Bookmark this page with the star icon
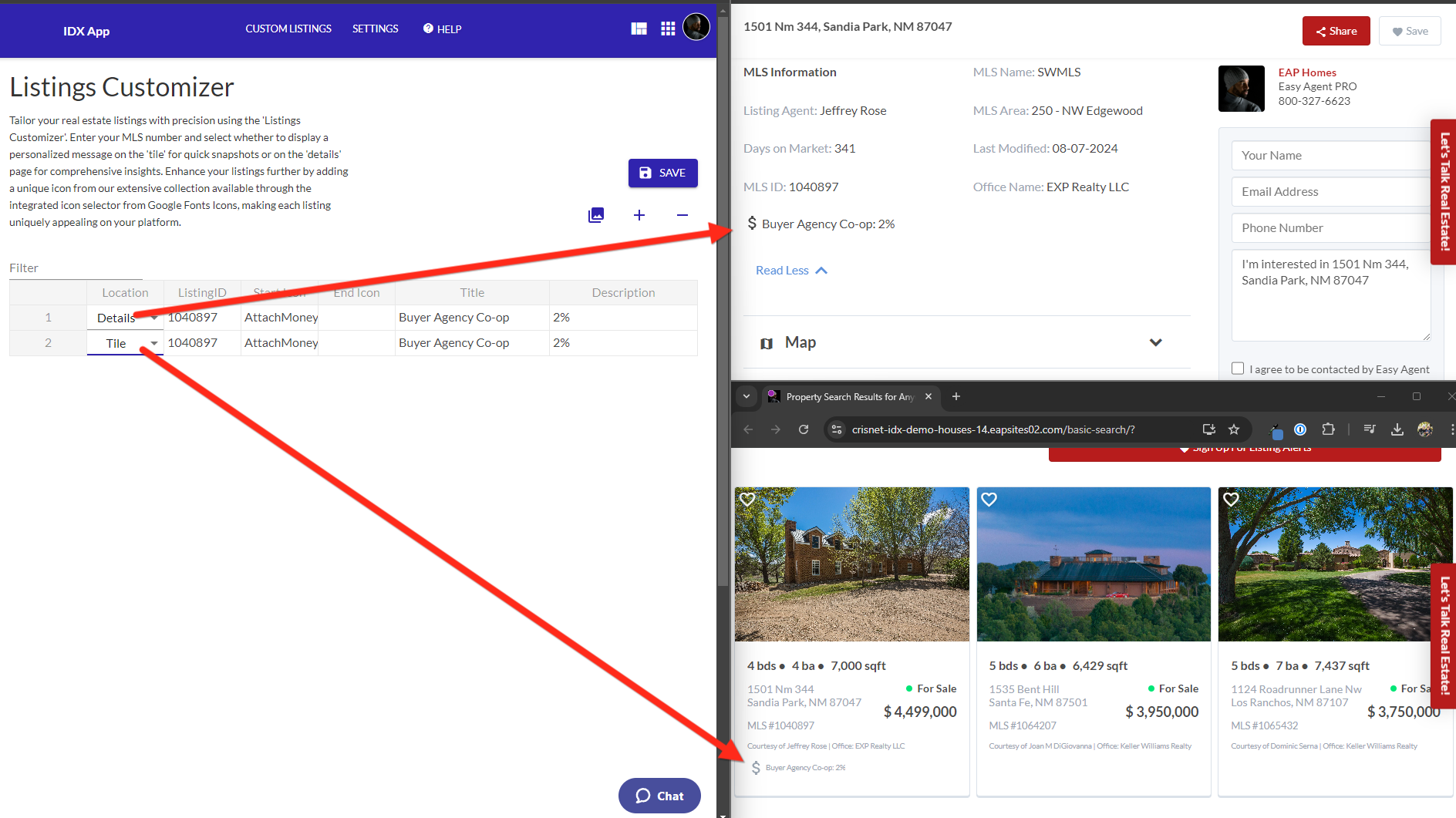1456x818 pixels. [1234, 429]
